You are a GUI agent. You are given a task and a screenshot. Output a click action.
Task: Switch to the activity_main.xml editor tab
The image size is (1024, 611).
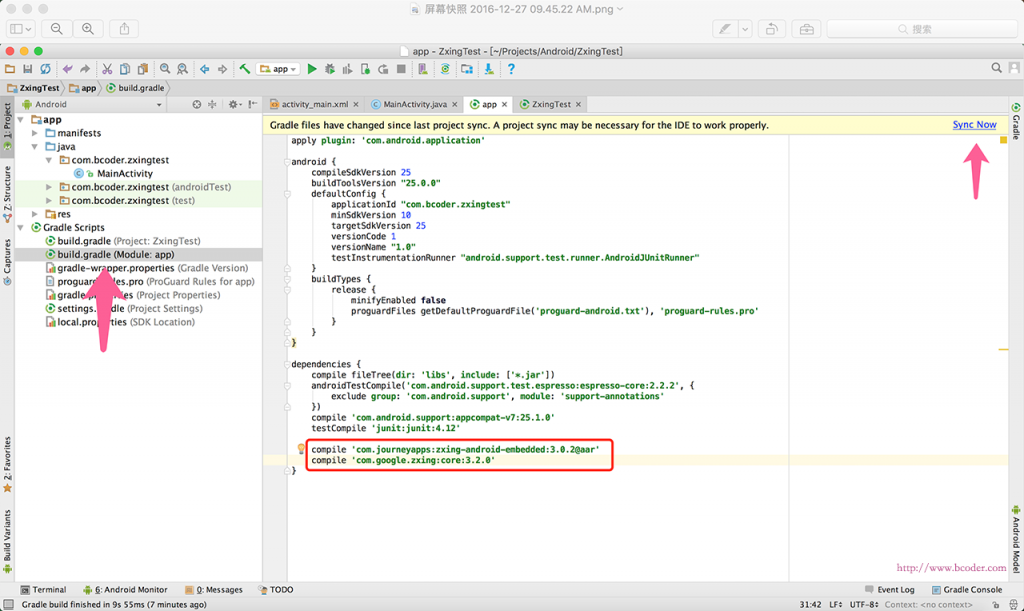click(x=314, y=104)
